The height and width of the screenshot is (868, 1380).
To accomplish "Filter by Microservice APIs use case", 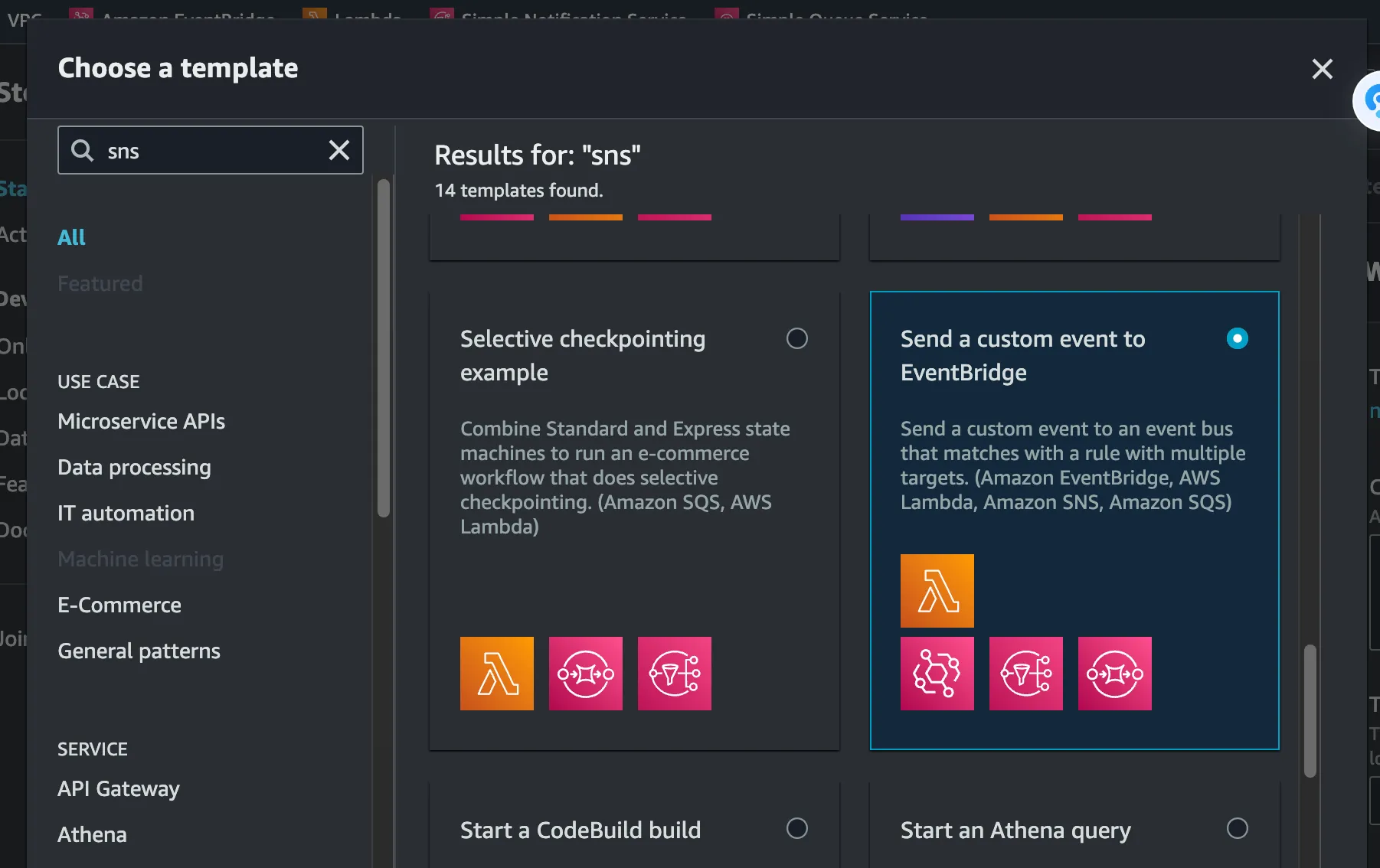I will point(141,421).
